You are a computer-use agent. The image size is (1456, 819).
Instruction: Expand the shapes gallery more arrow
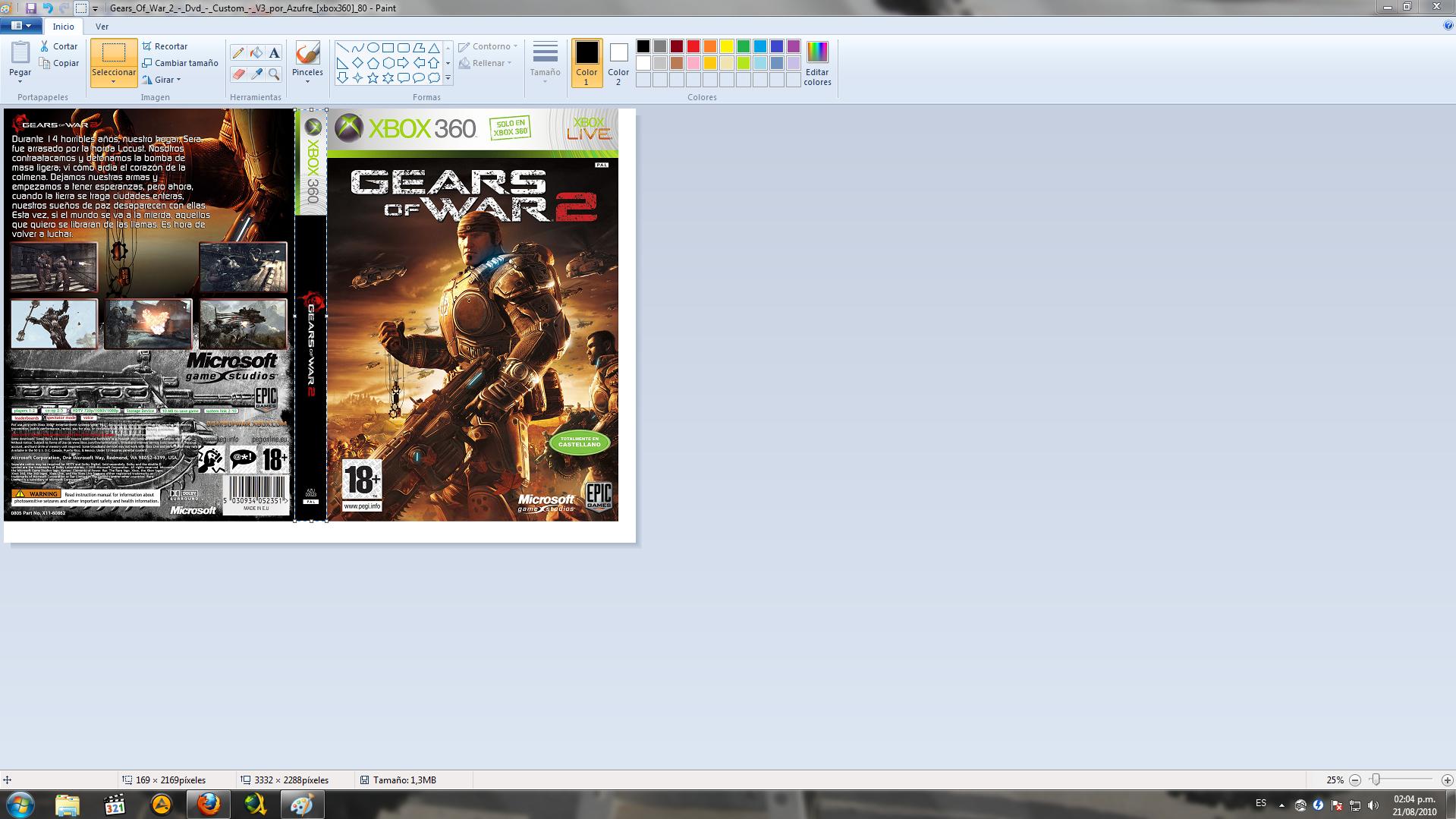pos(448,77)
